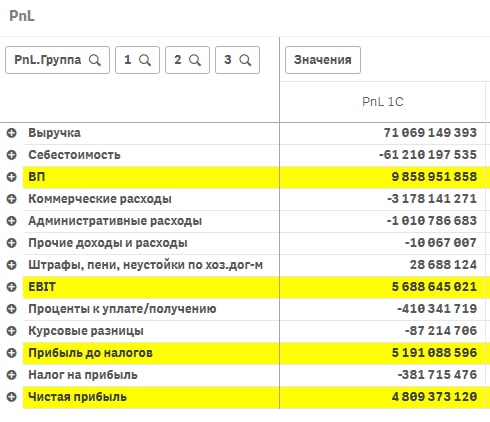Click value -381 715 476
Viewport: 490px width, 422px height.
(437, 375)
